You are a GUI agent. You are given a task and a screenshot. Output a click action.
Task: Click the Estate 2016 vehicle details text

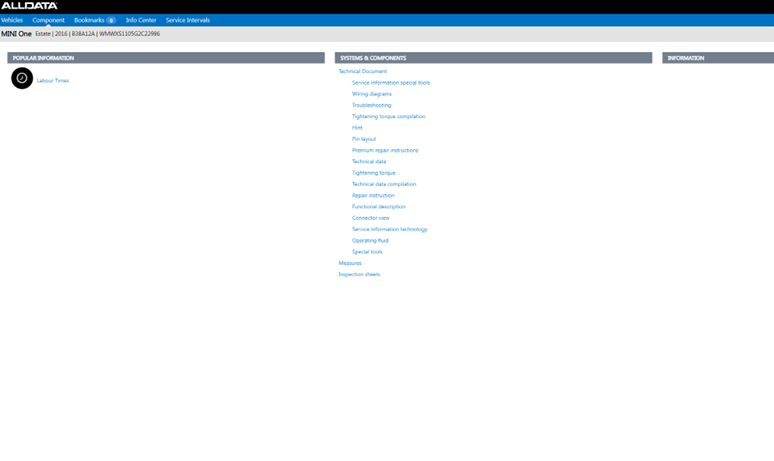97,34
